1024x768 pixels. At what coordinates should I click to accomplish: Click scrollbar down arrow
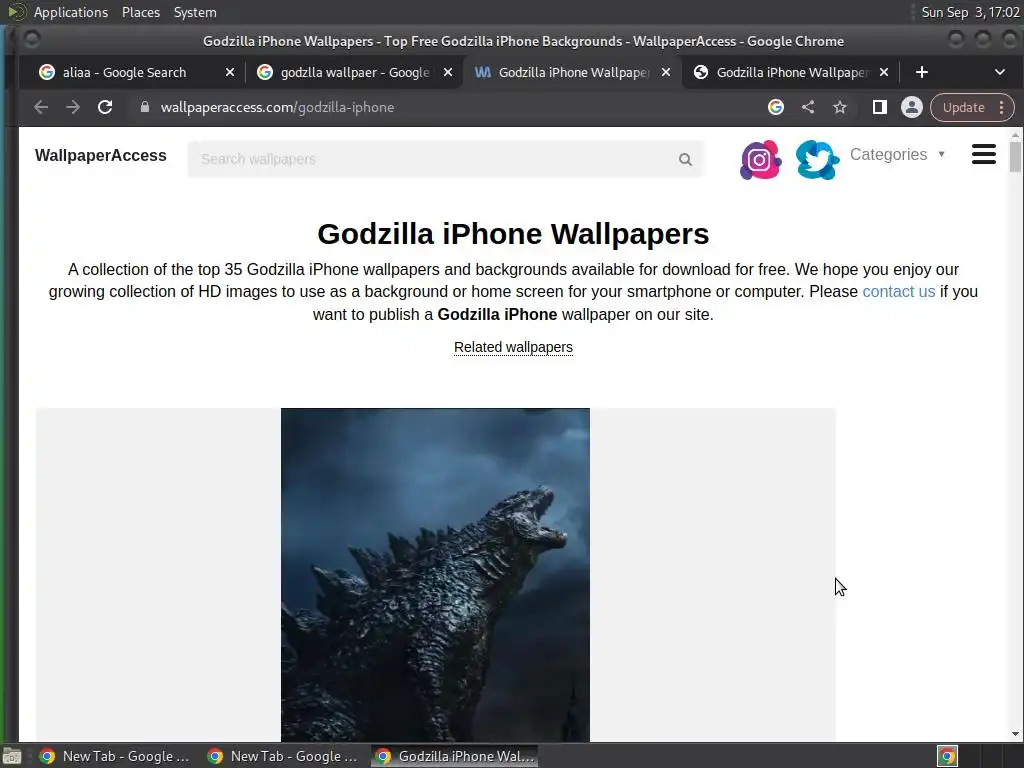[x=1014, y=734]
